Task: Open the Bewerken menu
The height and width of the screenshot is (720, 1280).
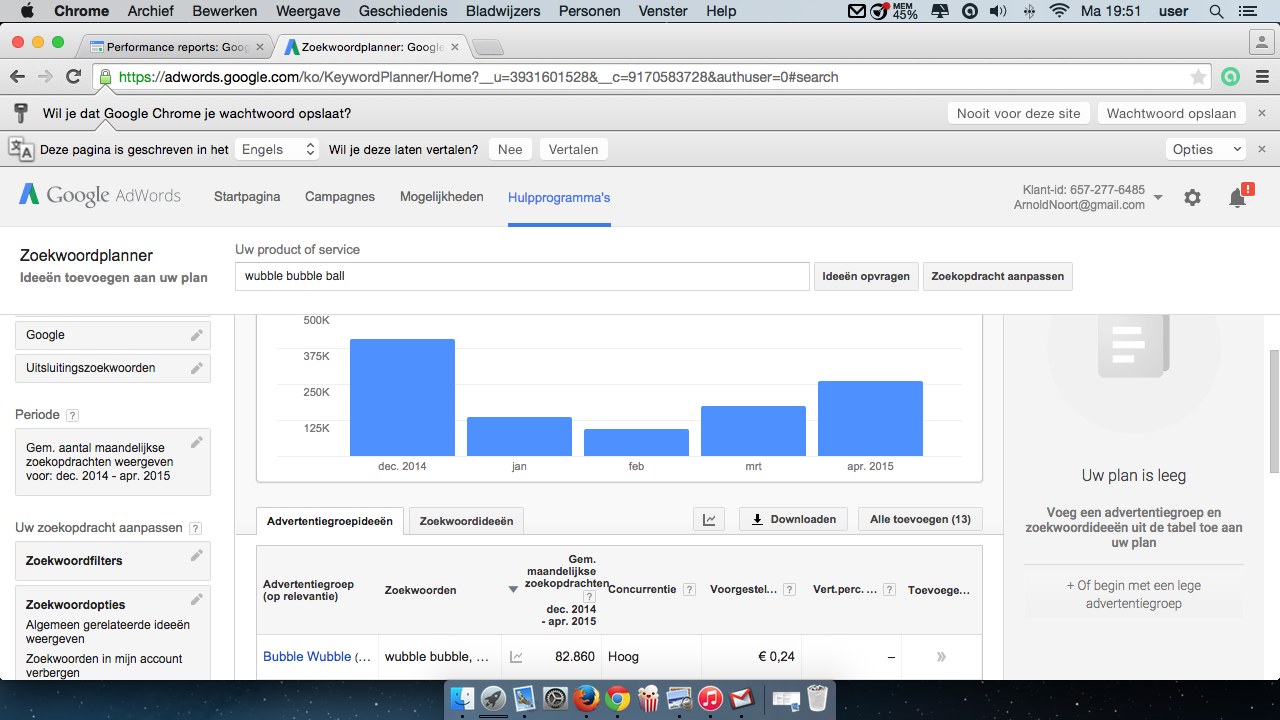Action: (225, 12)
